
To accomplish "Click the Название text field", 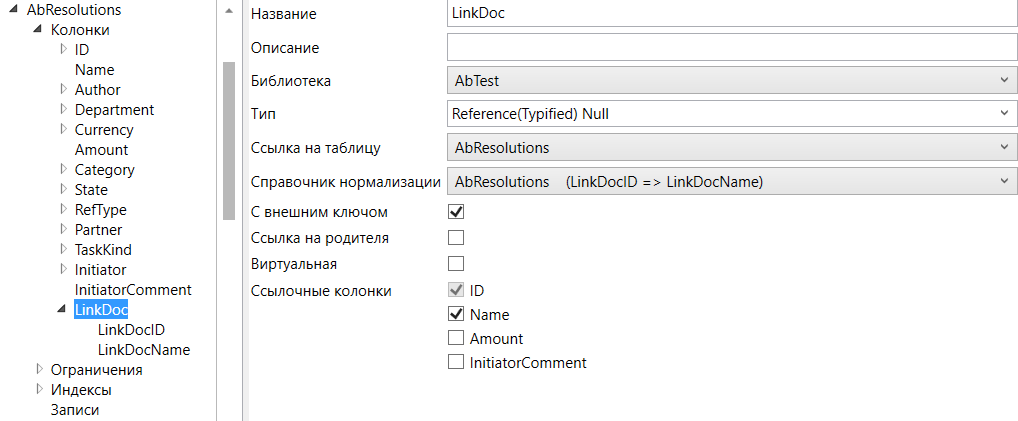I will (730, 14).
